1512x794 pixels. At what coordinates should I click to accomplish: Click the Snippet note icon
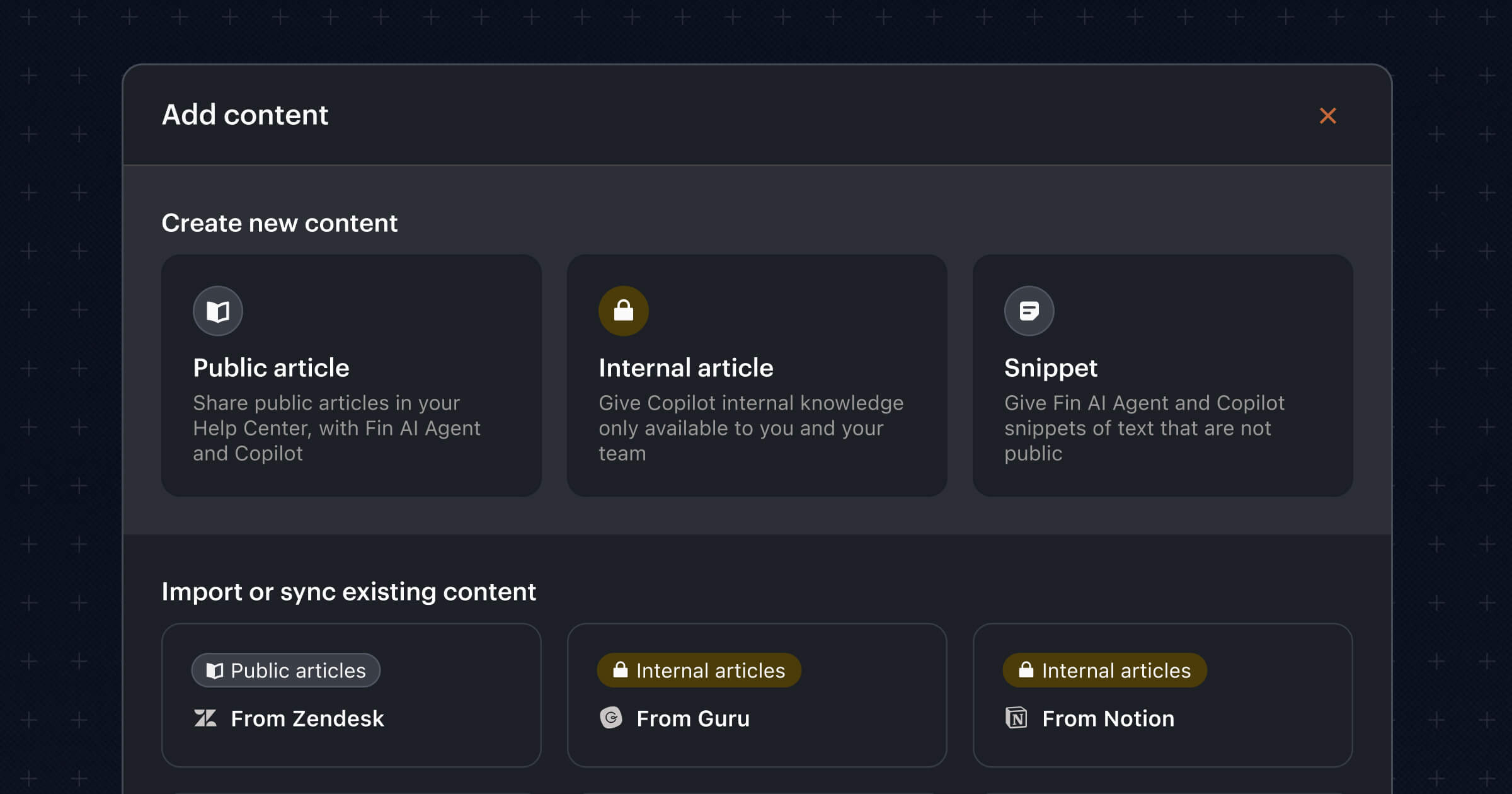coord(1029,311)
